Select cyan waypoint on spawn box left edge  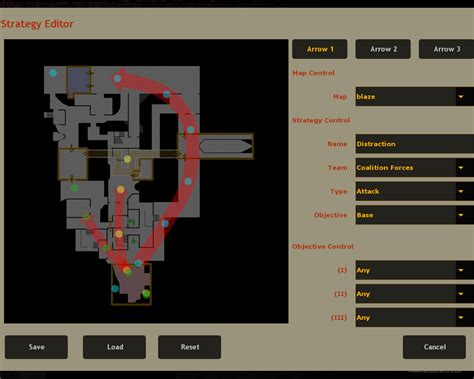tap(115, 288)
